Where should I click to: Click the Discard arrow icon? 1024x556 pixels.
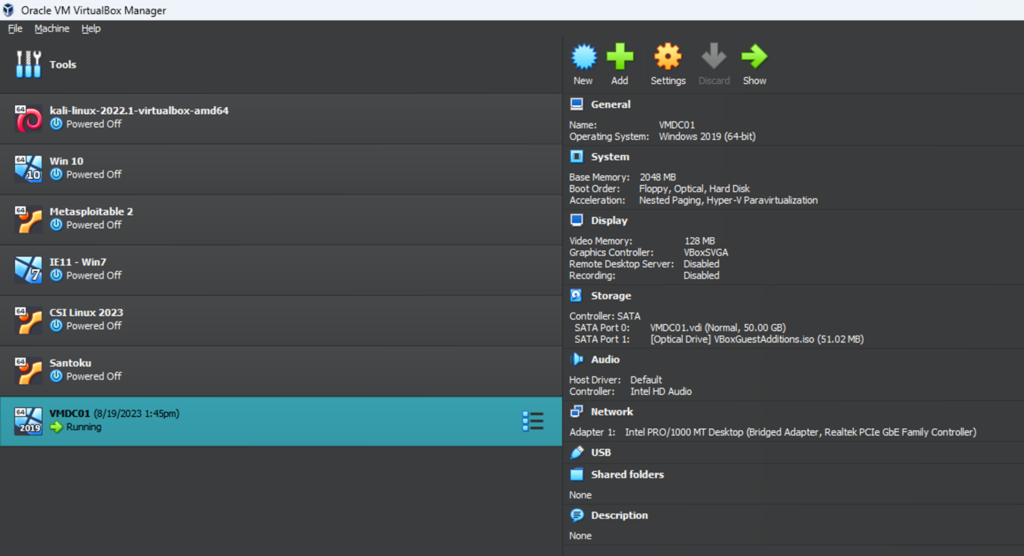(x=714, y=57)
